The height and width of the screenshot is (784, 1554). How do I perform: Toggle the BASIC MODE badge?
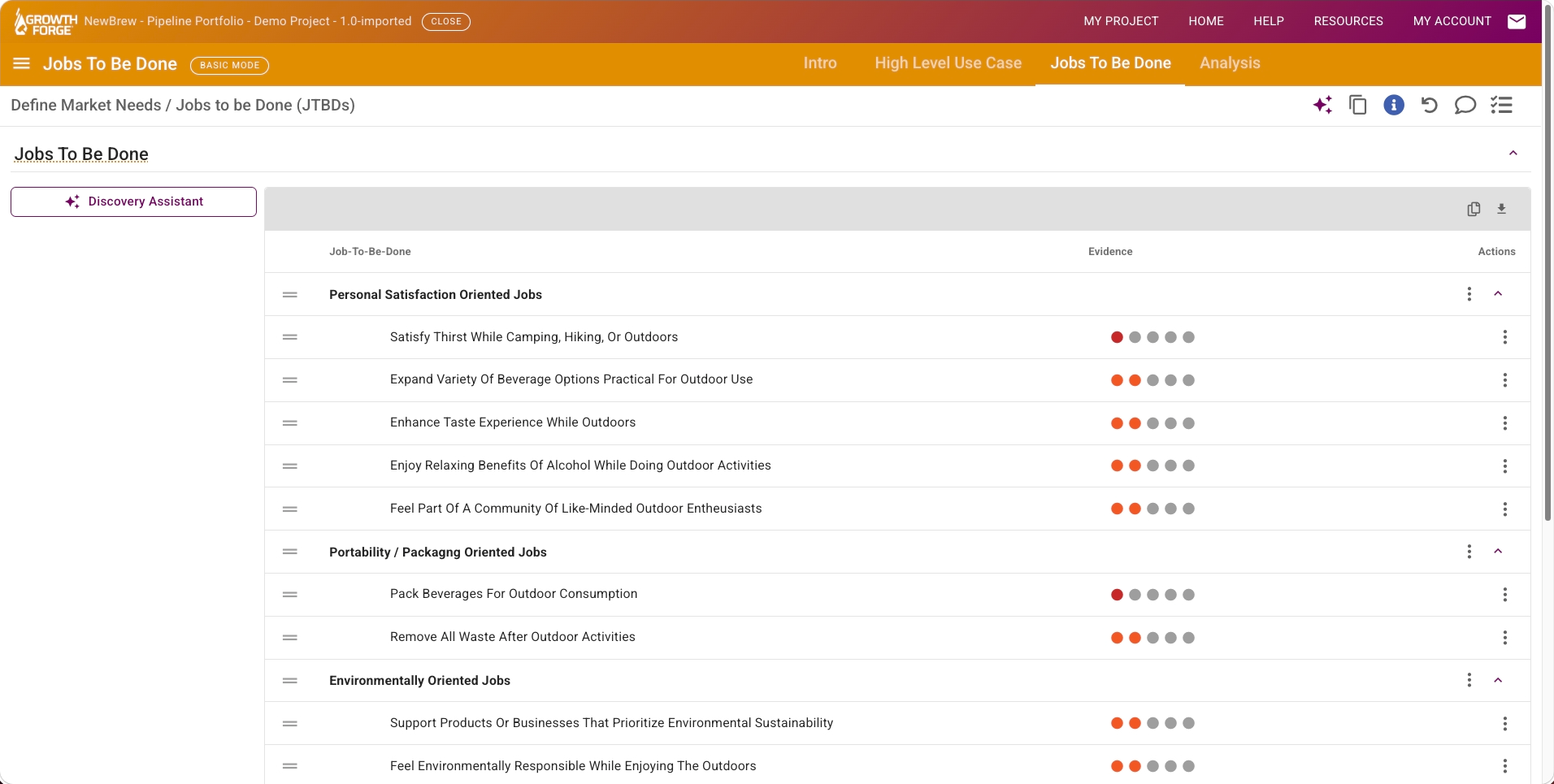(229, 65)
